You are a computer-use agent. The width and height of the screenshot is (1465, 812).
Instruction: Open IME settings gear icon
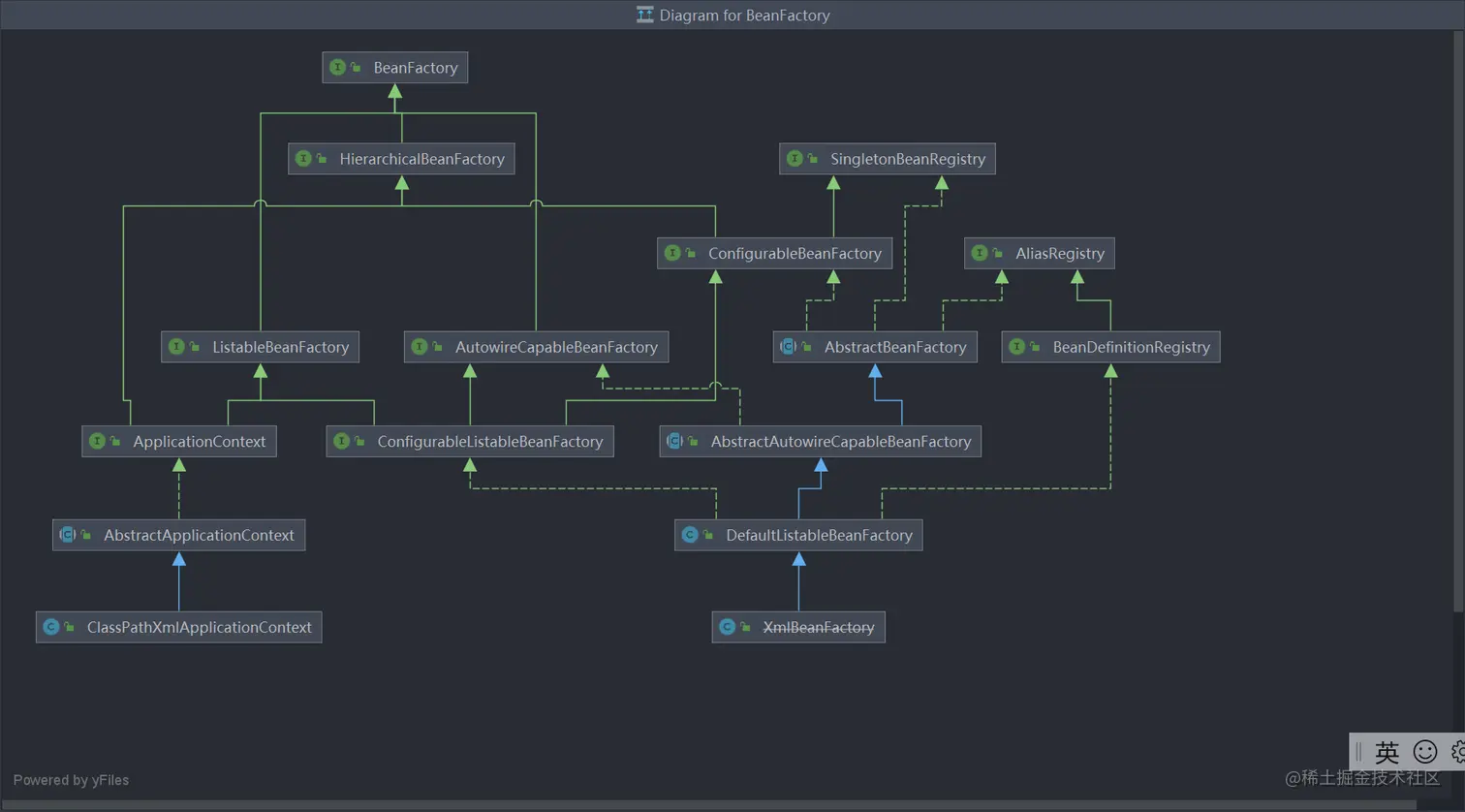point(1457,752)
